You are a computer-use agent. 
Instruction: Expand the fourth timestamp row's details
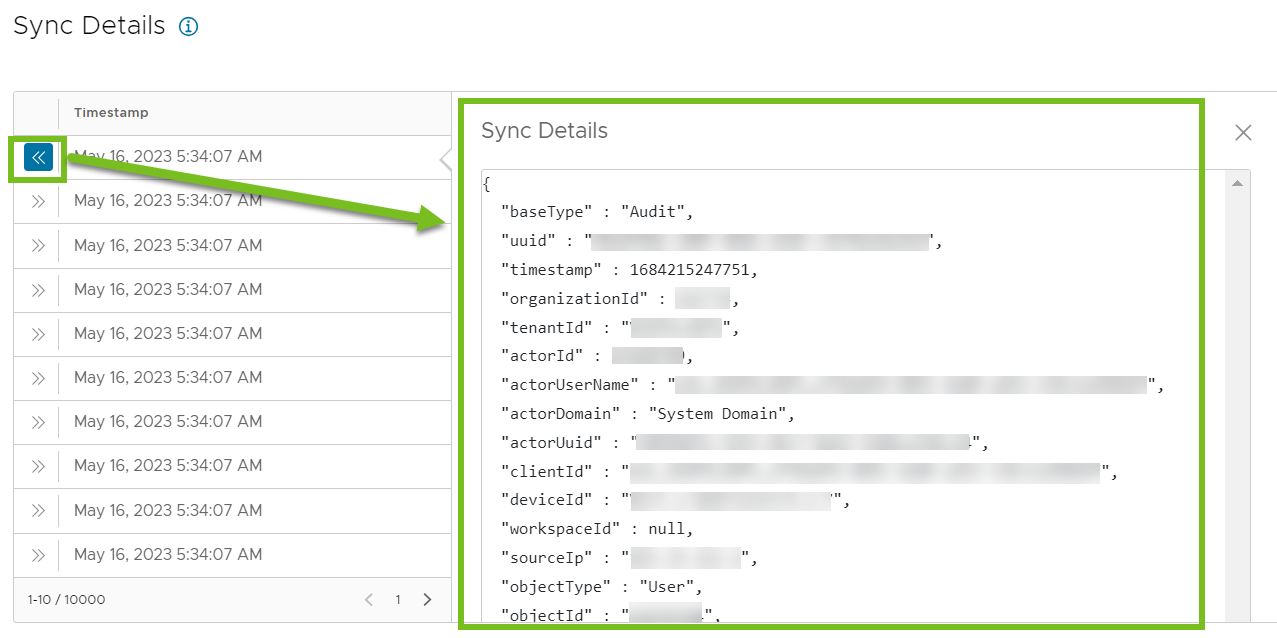click(x=38, y=290)
